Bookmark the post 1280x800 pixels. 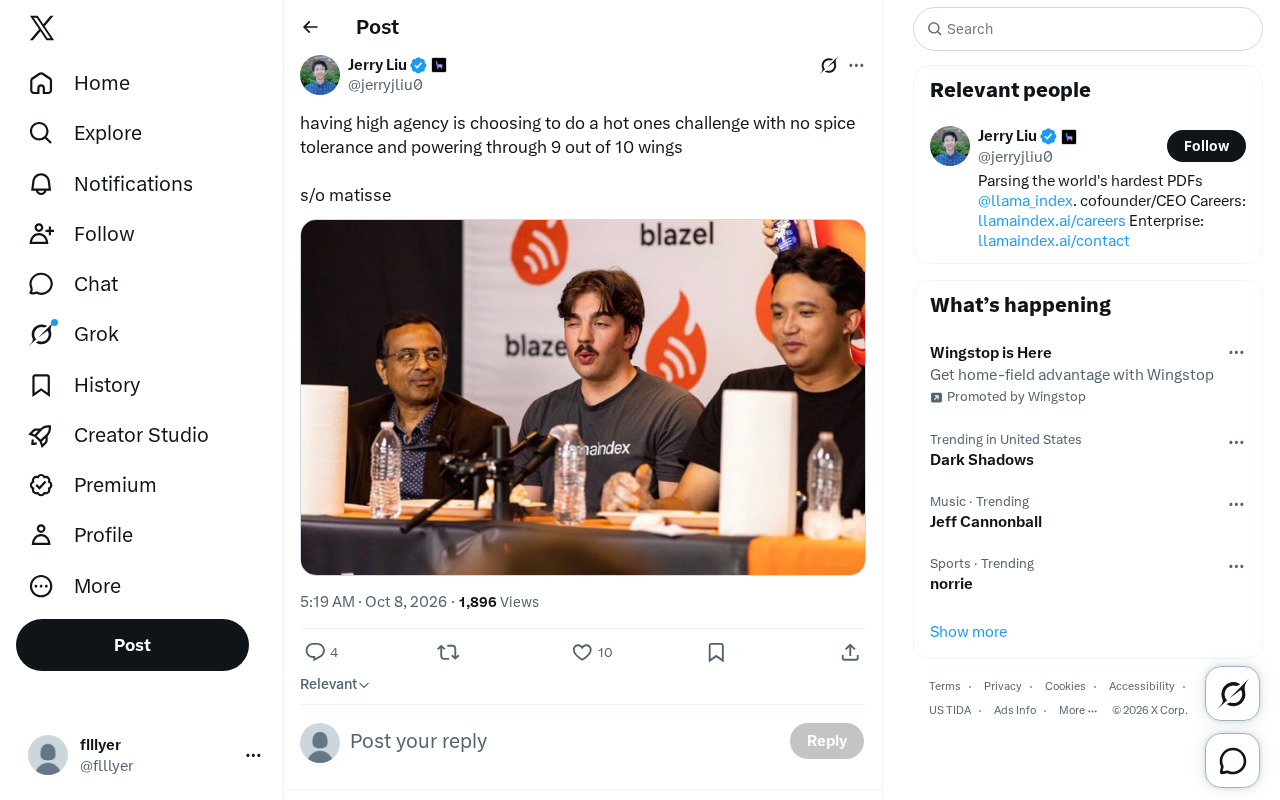(716, 652)
